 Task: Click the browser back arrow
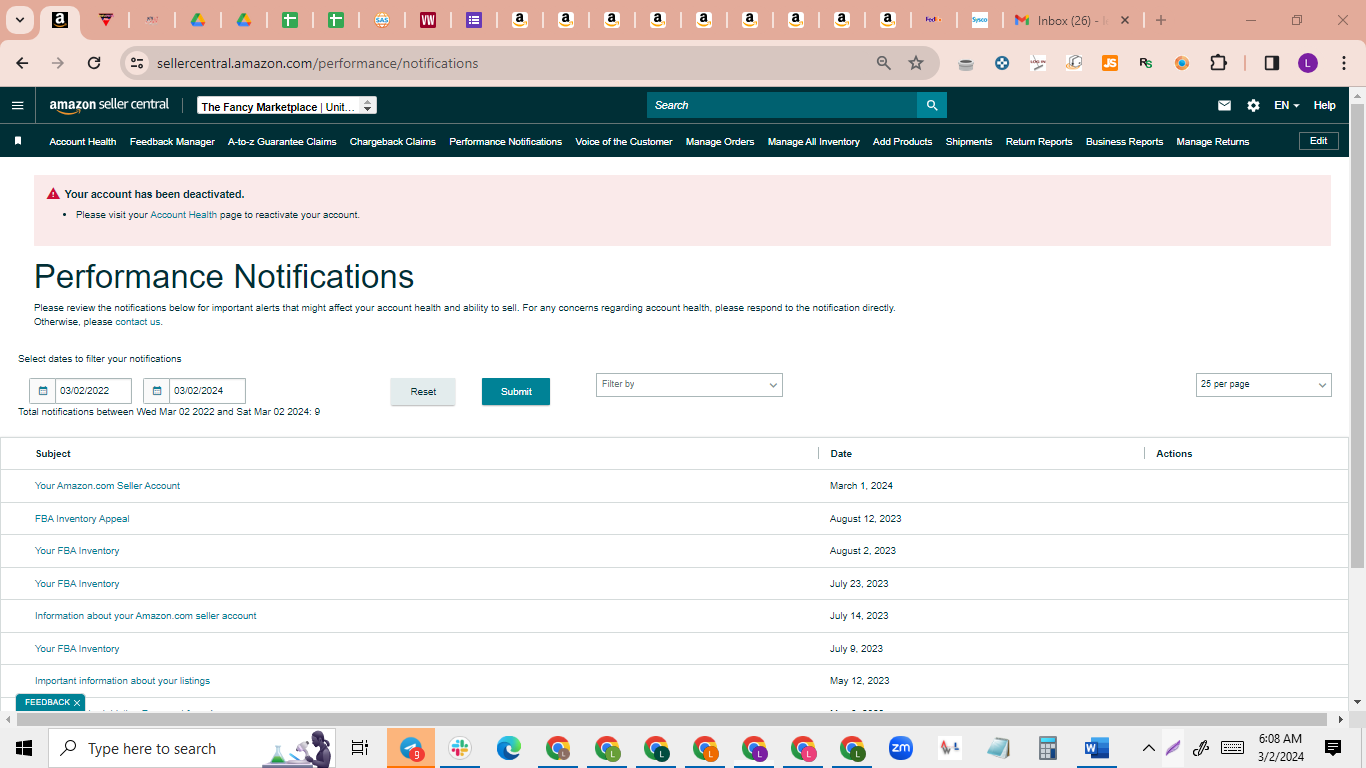coord(22,63)
